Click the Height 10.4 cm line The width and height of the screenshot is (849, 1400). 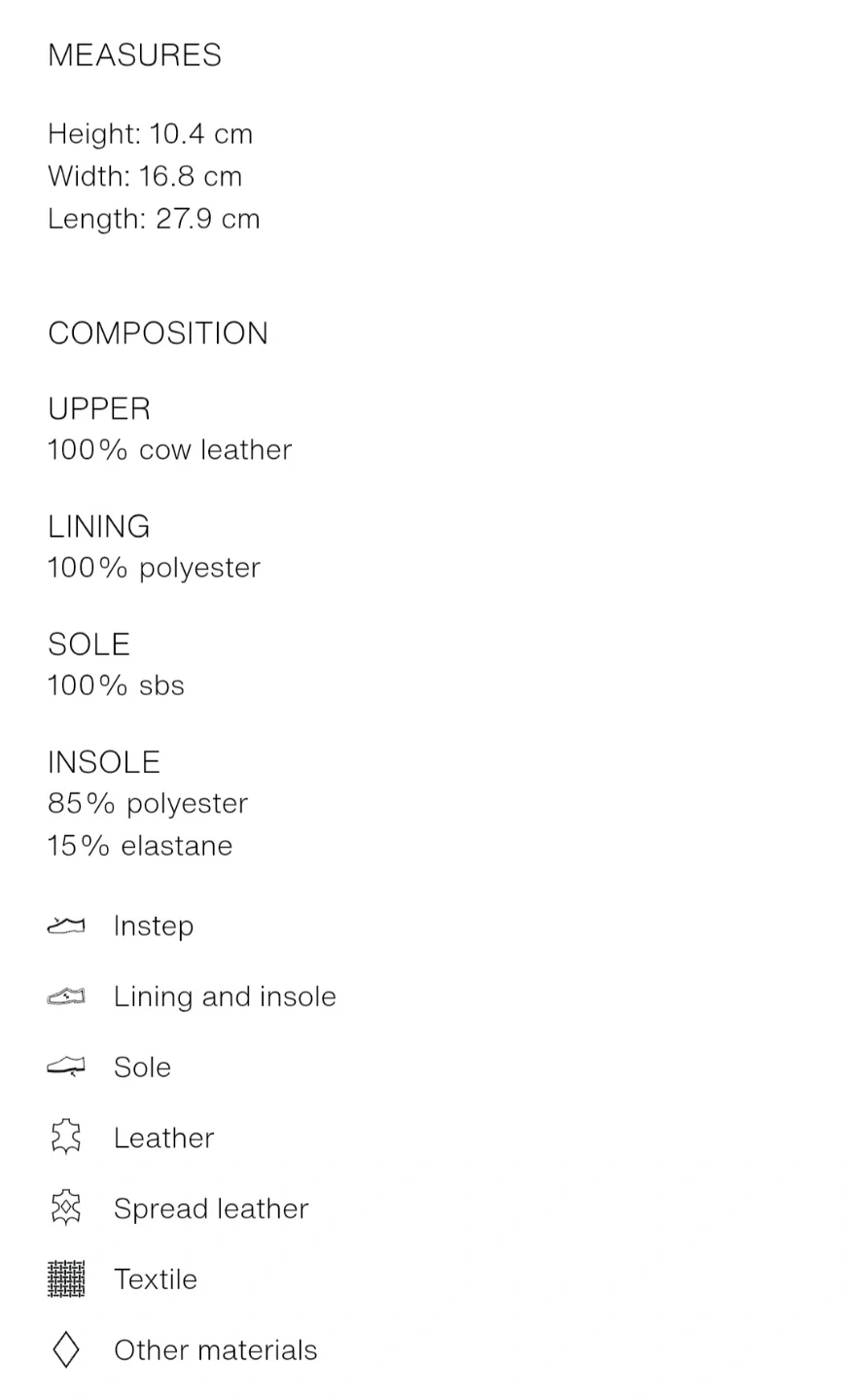click(x=150, y=134)
